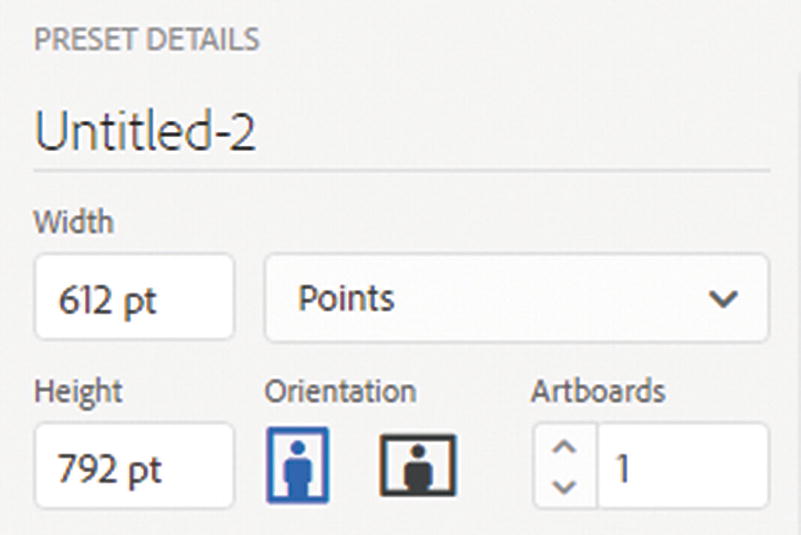Click the 'pt' unit text in Height field
The height and width of the screenshot is (535, 801).
tap(144, 468)
